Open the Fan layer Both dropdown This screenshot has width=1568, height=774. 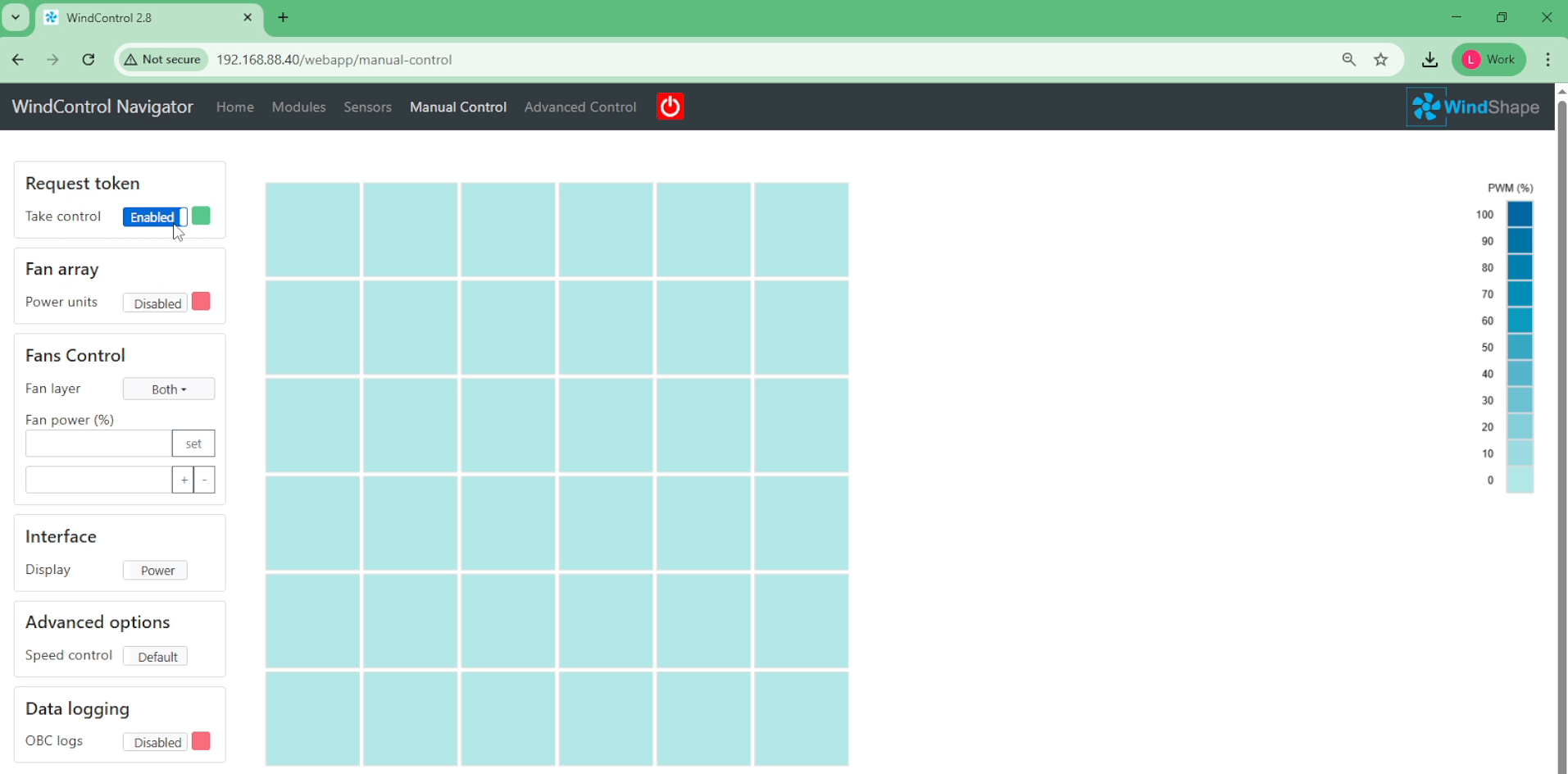coord(169,389)
